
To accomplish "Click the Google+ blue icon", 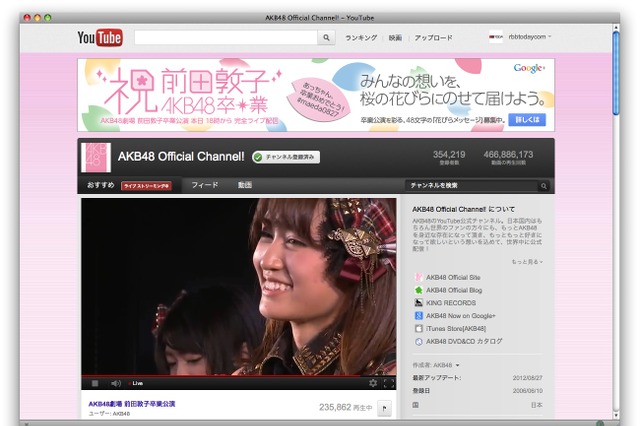I will [418, 316].
